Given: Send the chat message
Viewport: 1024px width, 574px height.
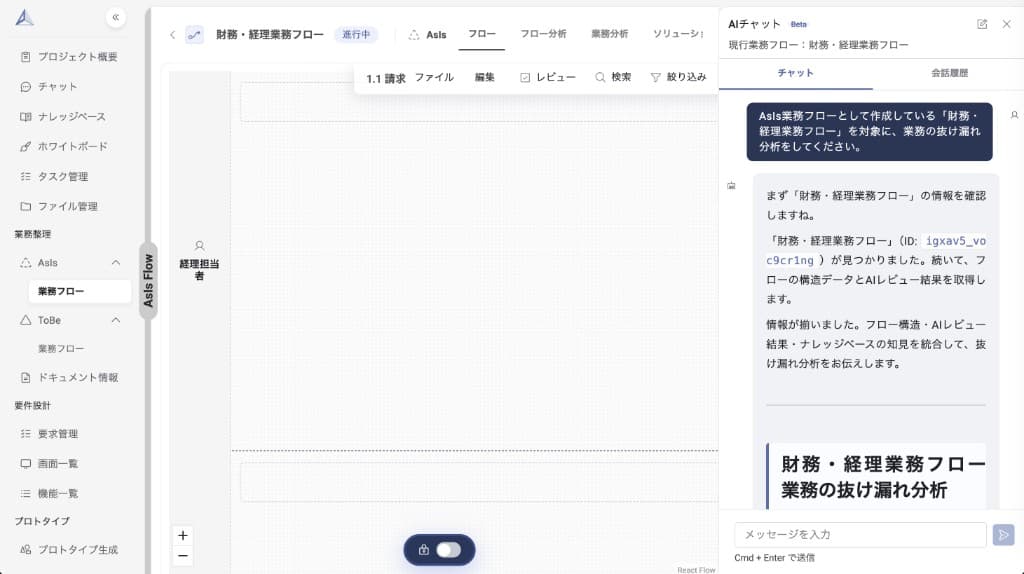Looking at the screenshot, I should (1003, 535).
